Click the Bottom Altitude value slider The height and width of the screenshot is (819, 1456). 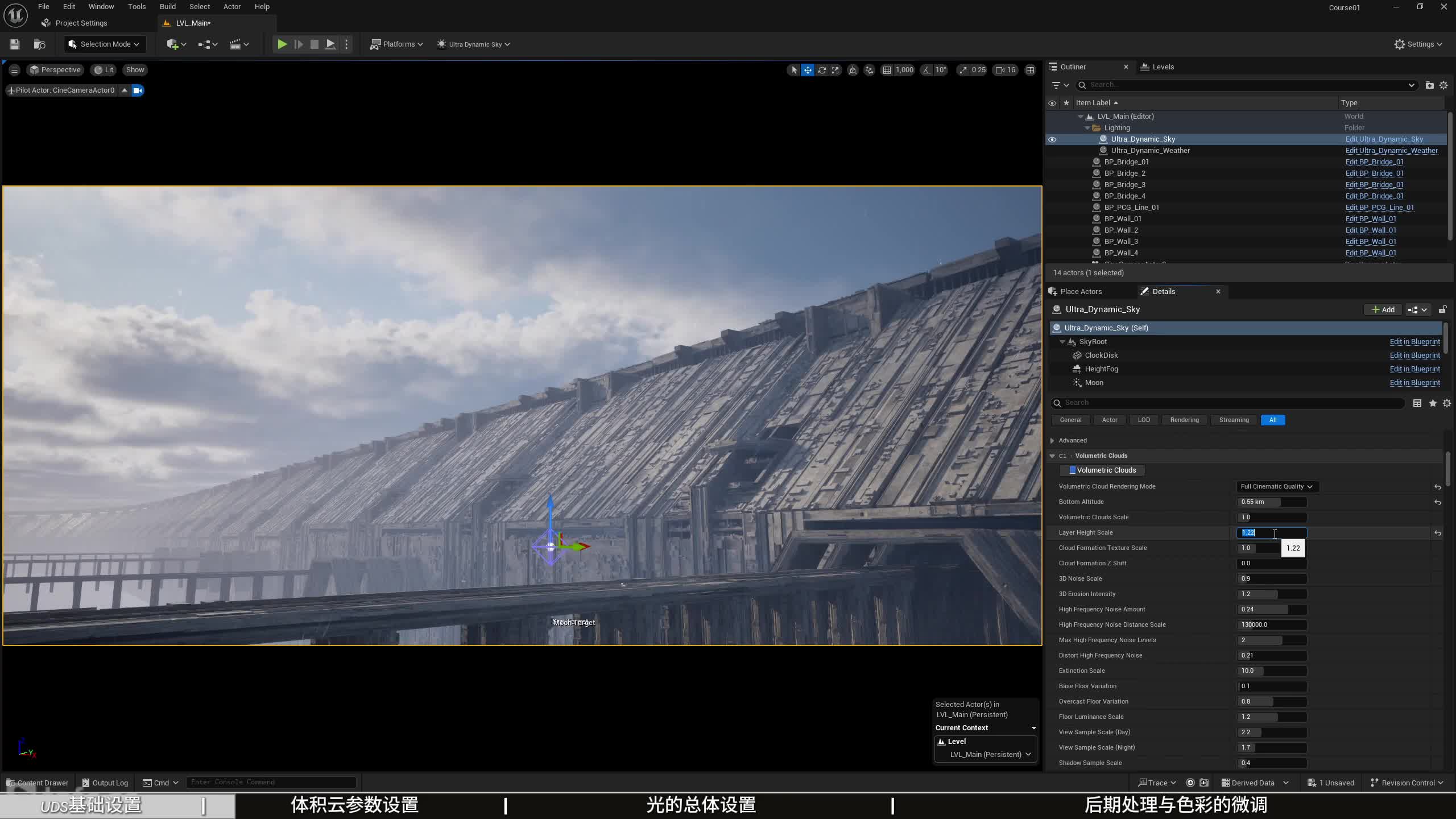tap(1272, 502)
